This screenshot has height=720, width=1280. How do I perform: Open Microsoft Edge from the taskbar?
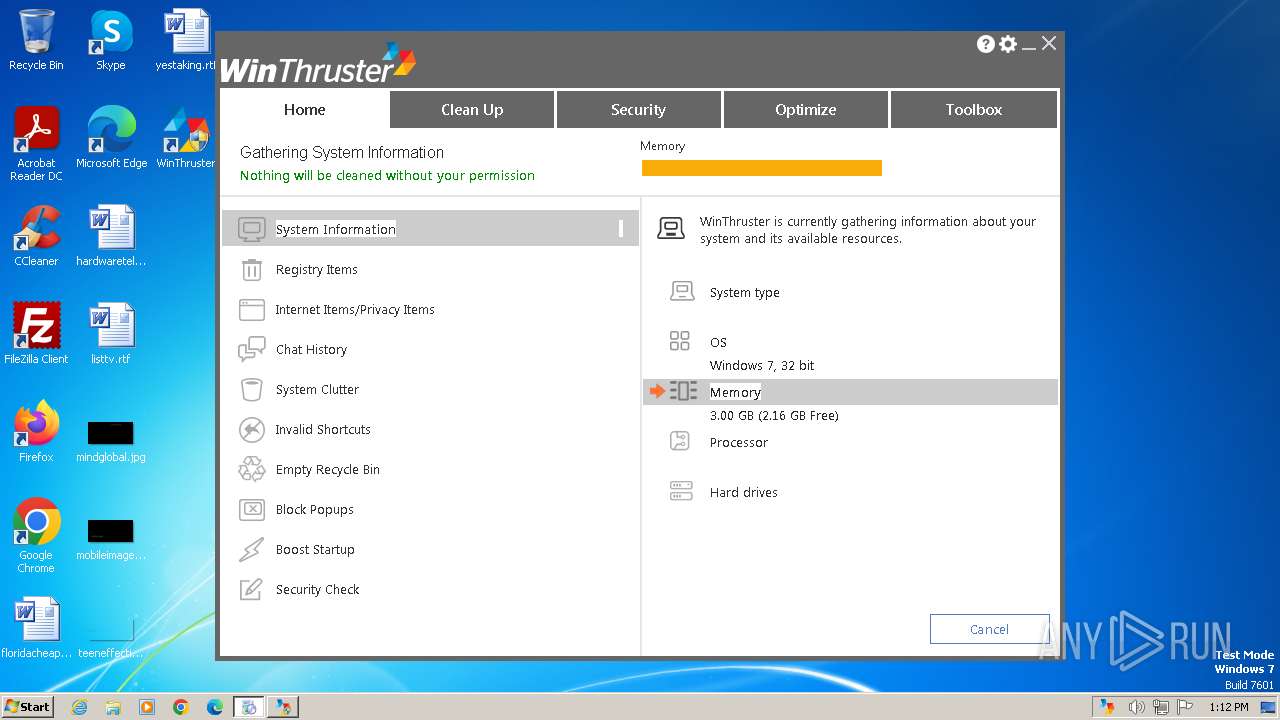pyautogui.click(x=215, y=707)
